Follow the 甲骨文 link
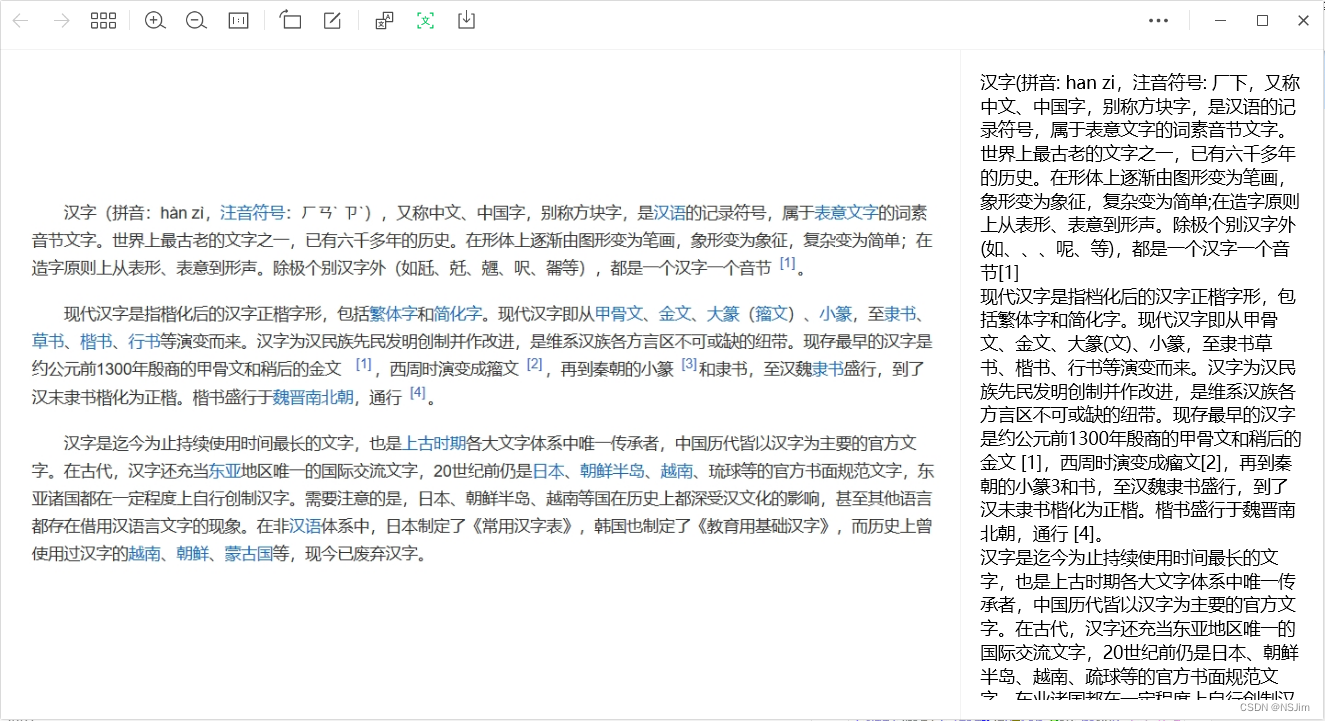The height and width of the screenshot is (721, 1325). [x=619, y=313]
